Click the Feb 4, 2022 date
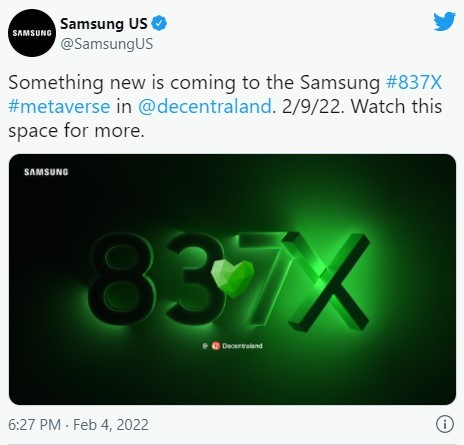Viewport: 464px width, 445px height. [111, 425]
